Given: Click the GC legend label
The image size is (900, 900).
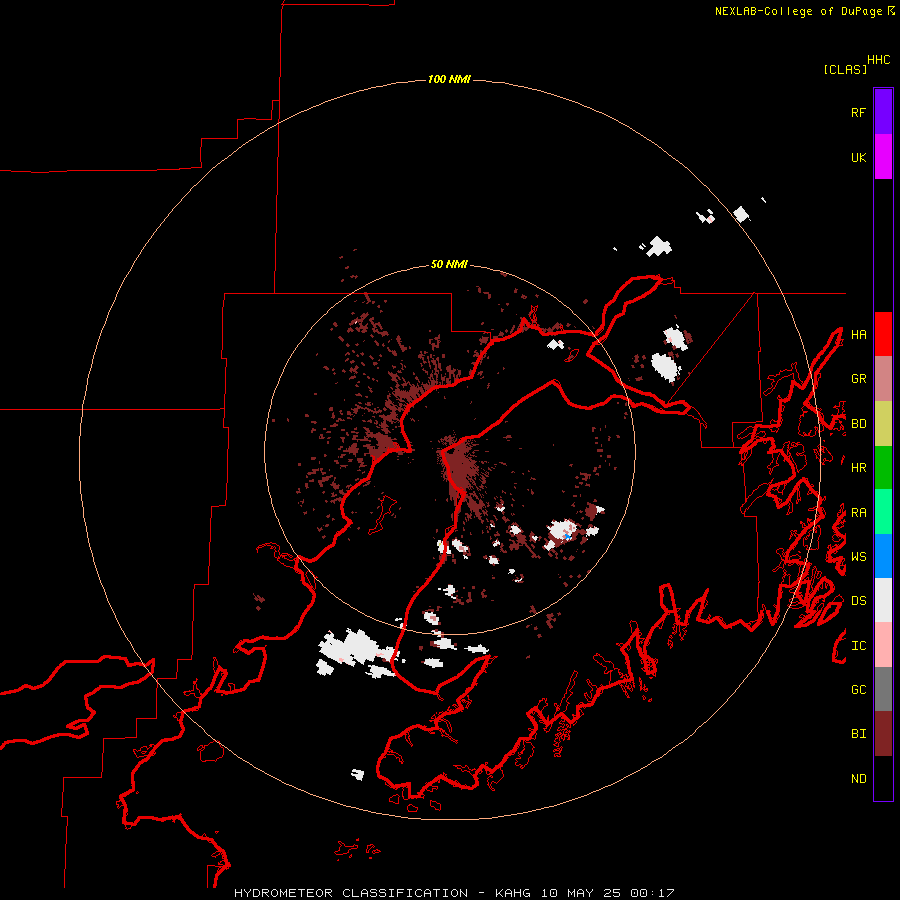Looking at the screenshot, I should click(x=858, y=690).
